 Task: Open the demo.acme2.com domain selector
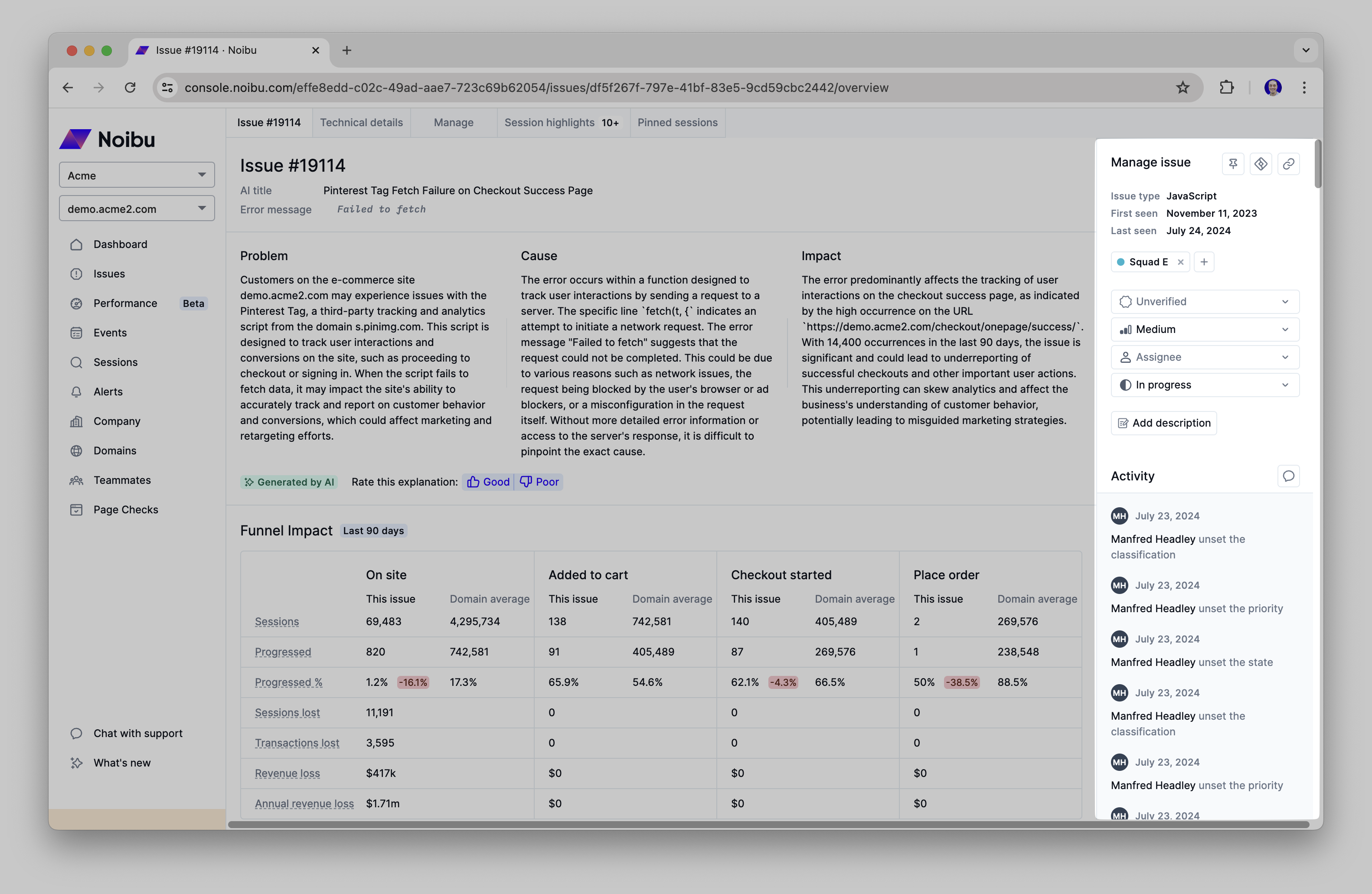click(x=137, y=208)
